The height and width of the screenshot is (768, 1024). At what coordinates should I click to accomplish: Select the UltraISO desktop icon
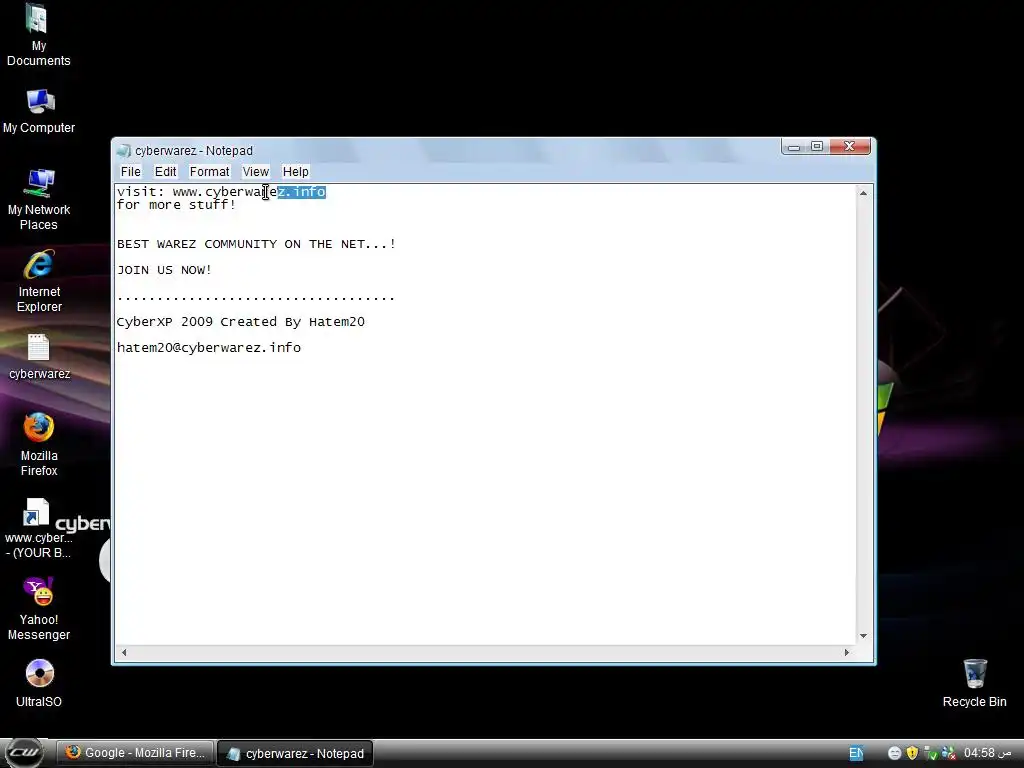[39, 684]
